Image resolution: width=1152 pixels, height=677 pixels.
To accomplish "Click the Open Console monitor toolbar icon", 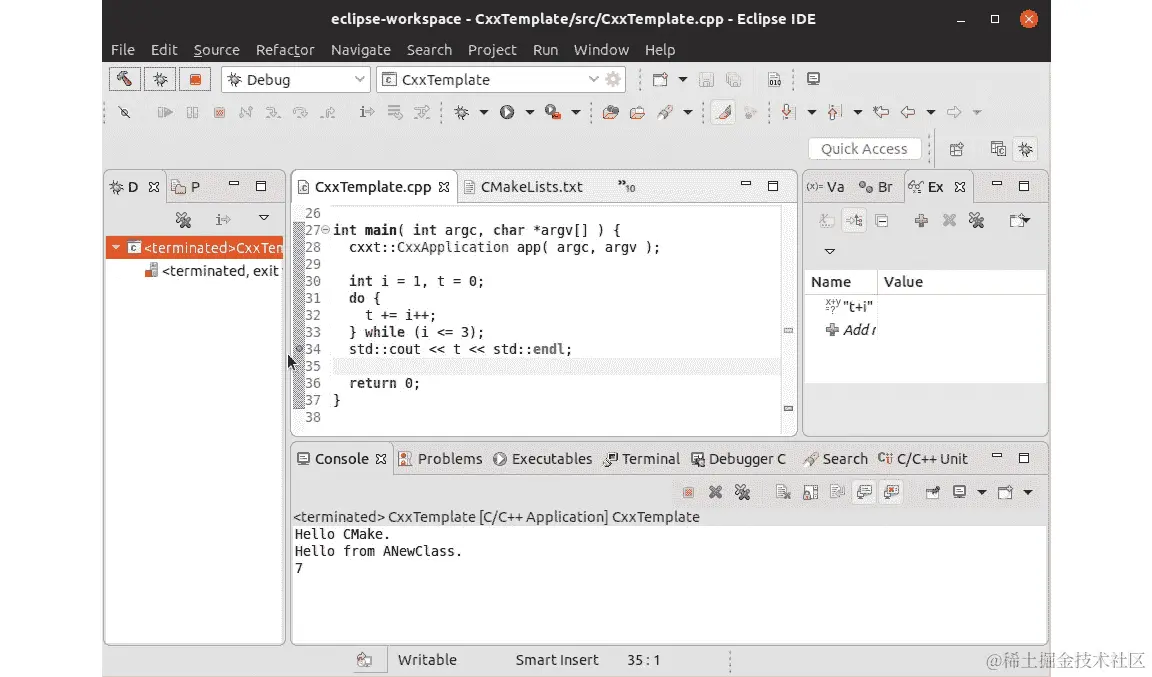I will coord(813,79).
